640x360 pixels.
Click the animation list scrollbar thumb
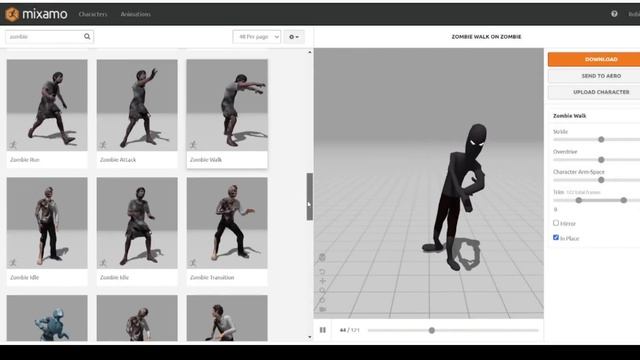click(x=309, y=197)
